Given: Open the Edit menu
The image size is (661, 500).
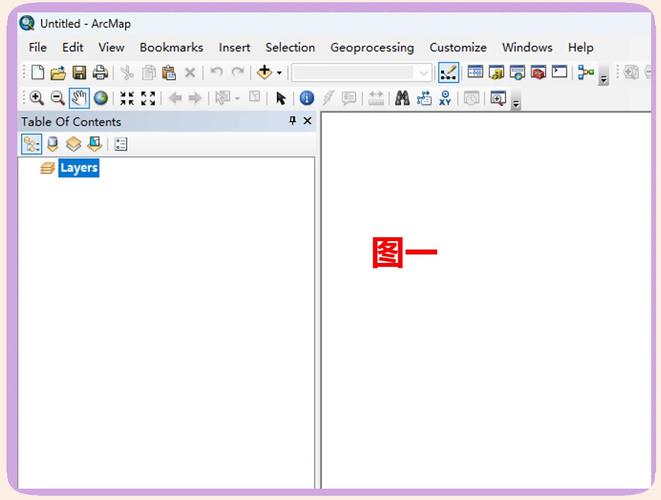Looking at the screenshot, I should point(73,48).
